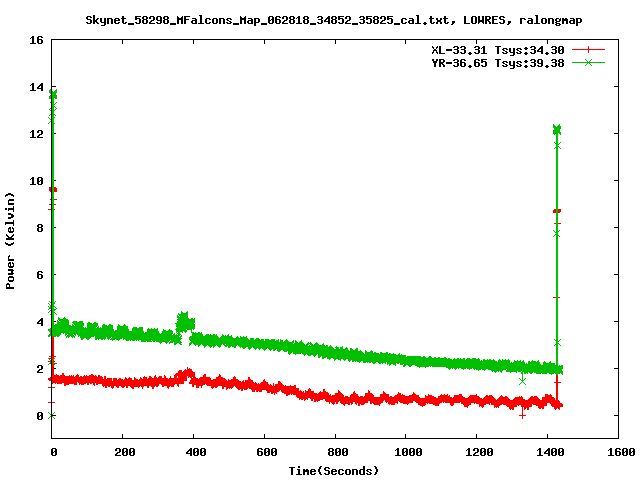The width and height of the screenshot is (640, 480).
Task: Click the x-axis tick label 200
Action: (124, 452)
